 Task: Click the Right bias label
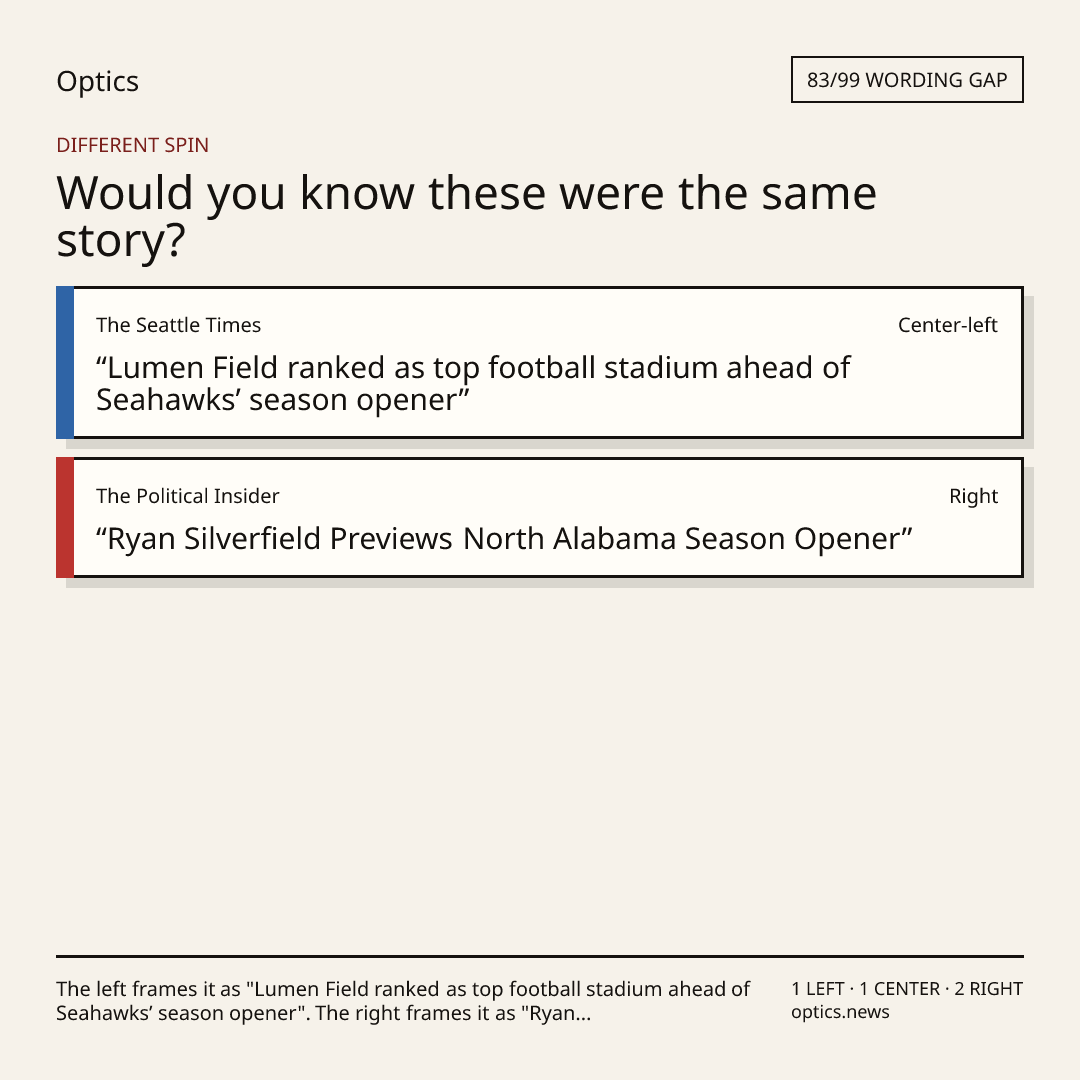pos(973,496)
